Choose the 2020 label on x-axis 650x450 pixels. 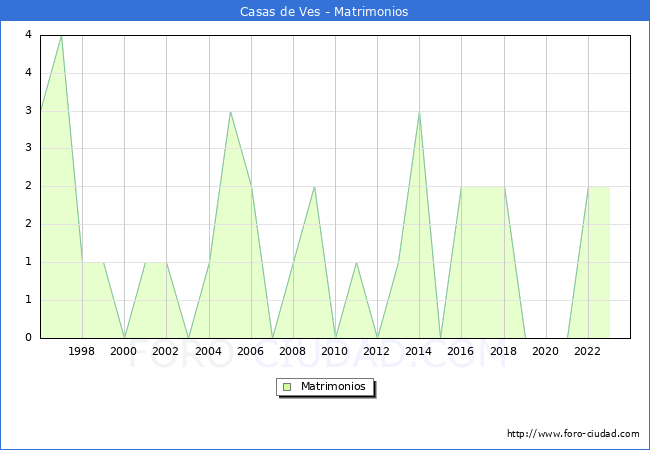click(x=545, y=351)
